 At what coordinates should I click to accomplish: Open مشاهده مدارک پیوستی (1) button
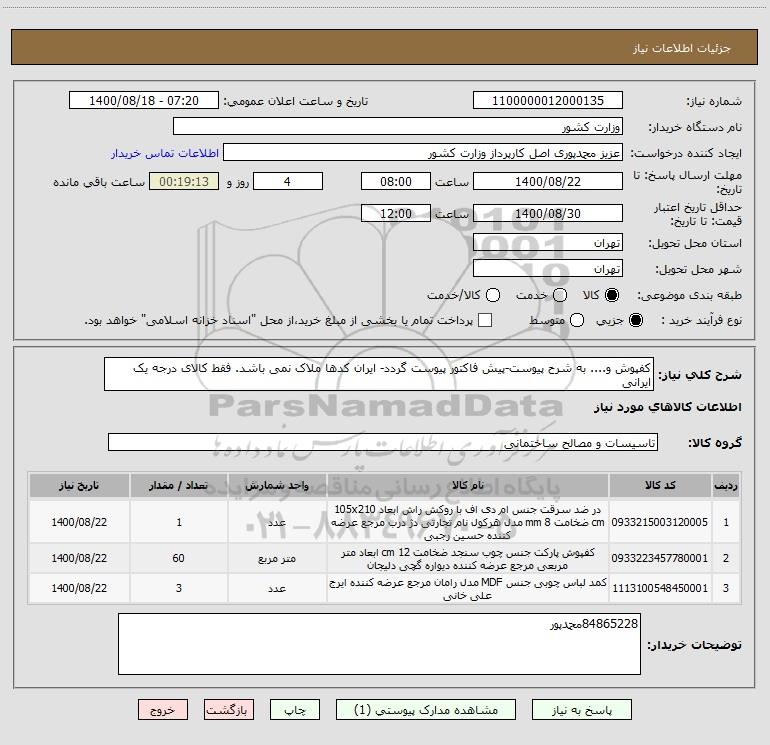pyautogui.click(x=426, y=710)
